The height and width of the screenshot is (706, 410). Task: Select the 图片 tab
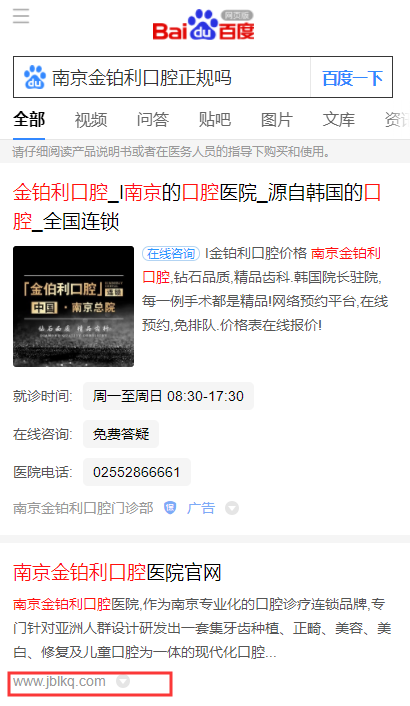tap(277, 120)
